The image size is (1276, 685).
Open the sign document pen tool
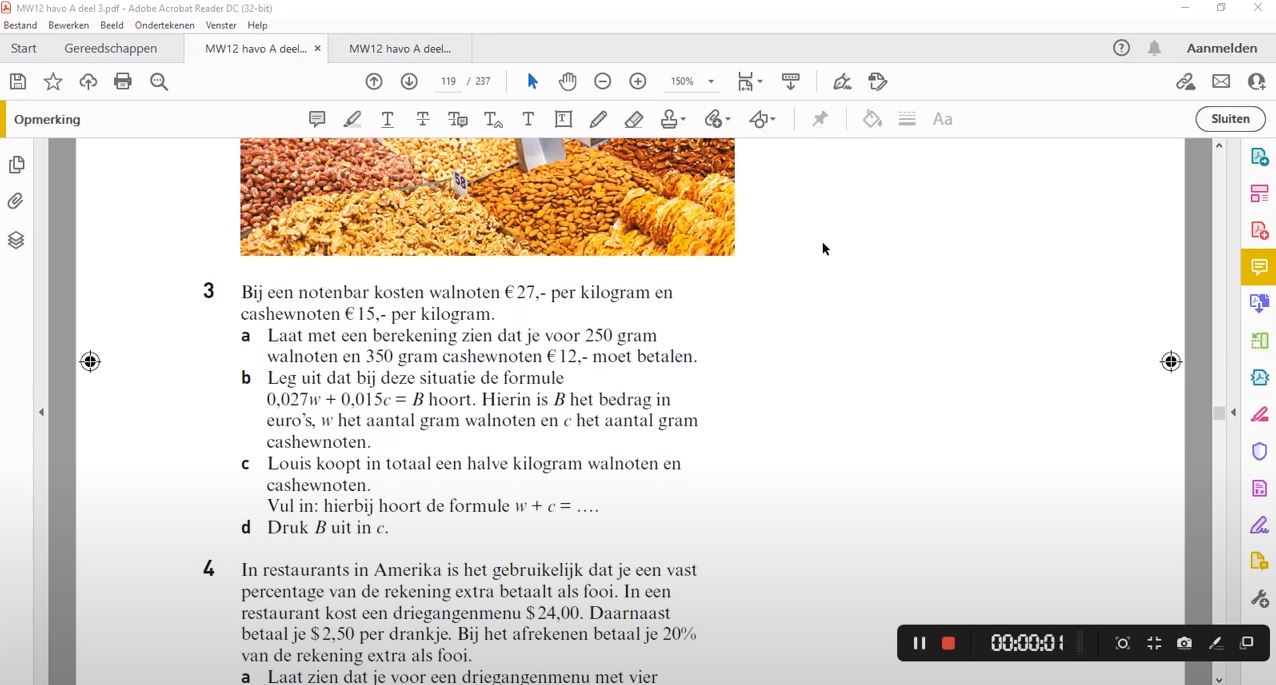click(x=842, y=82)
